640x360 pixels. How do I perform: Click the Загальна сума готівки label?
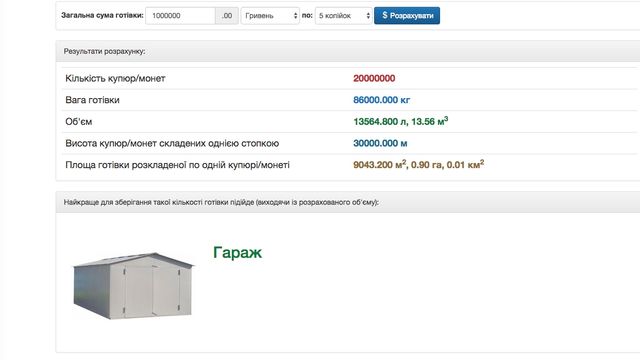(102, 16)
